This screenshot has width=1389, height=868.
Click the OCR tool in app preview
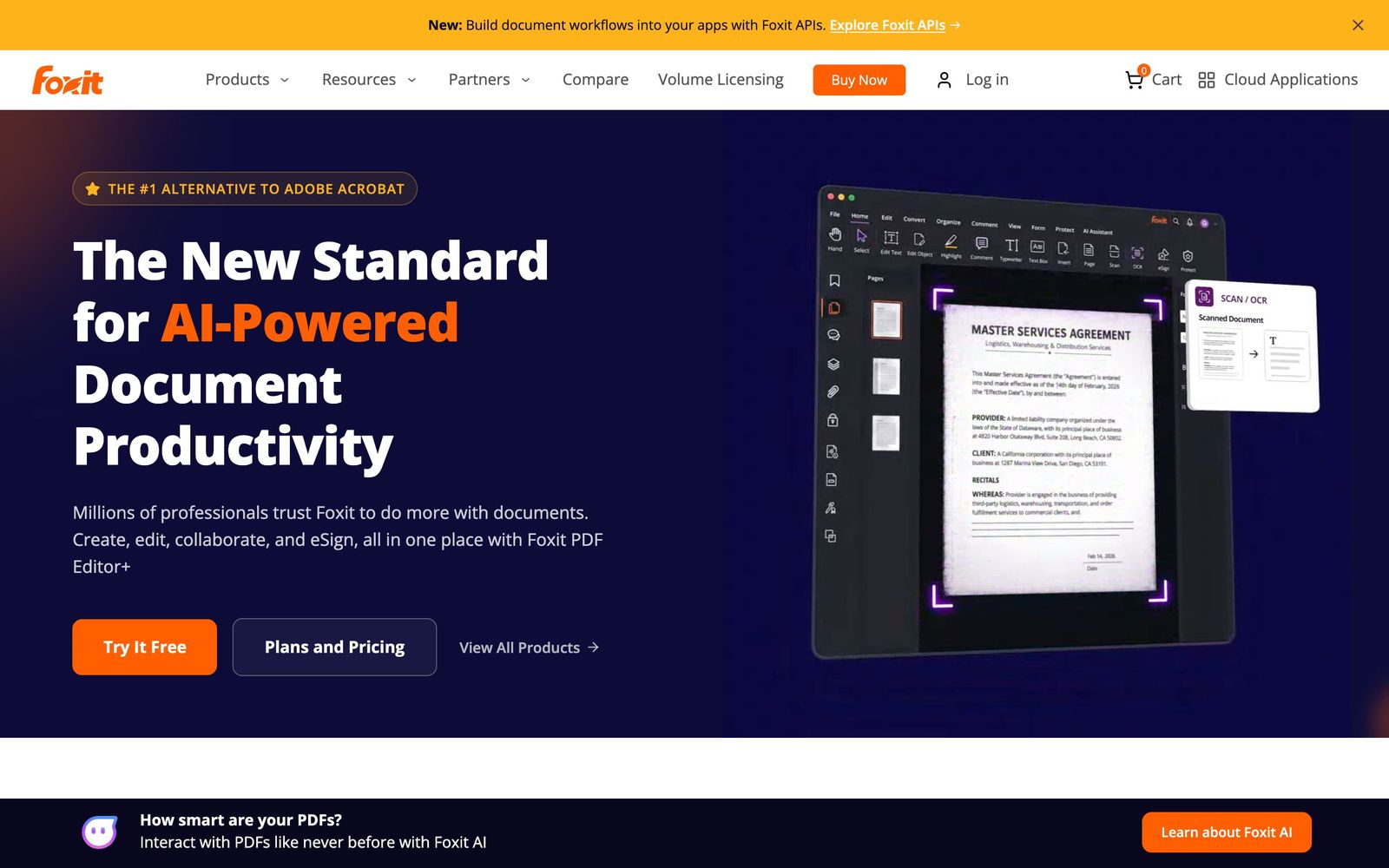click(x=1137, y=259)
